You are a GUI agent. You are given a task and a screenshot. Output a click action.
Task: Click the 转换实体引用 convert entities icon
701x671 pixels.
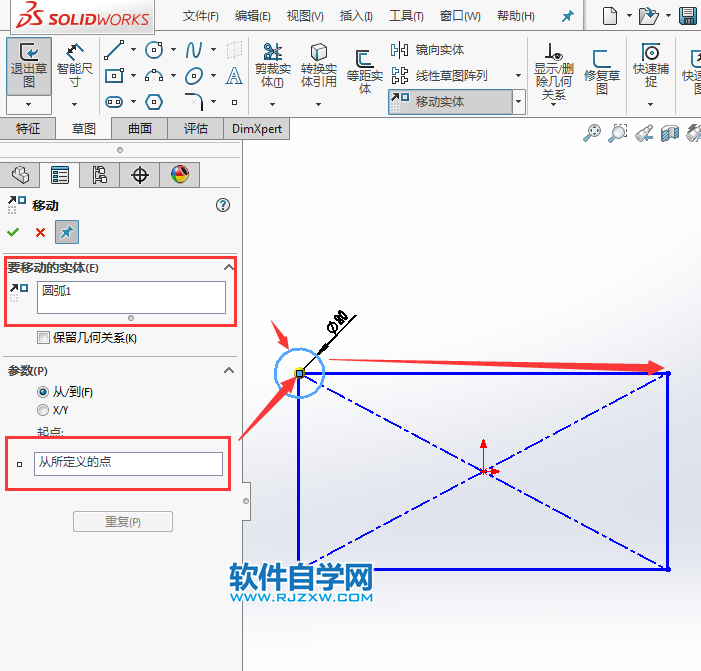point(318,65)
